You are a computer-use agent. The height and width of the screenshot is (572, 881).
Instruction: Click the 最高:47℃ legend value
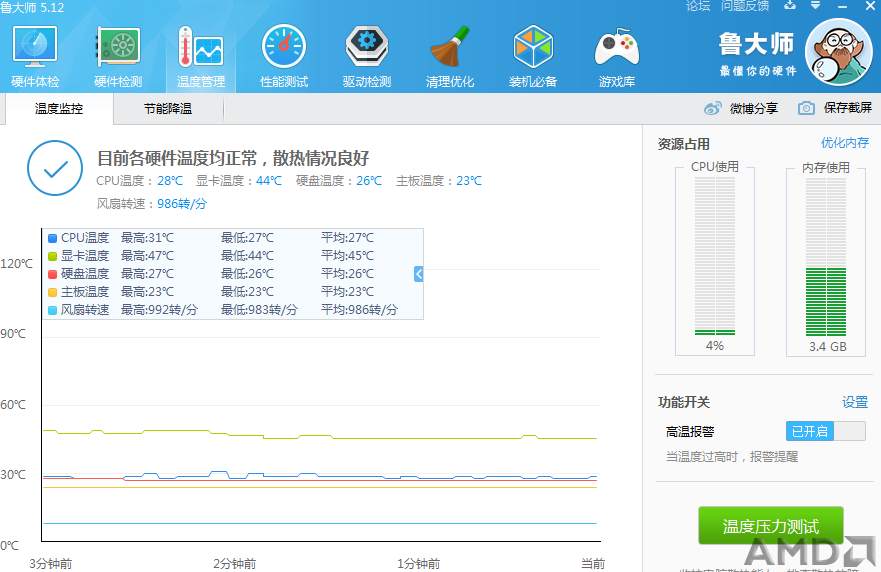coord(147,256)
